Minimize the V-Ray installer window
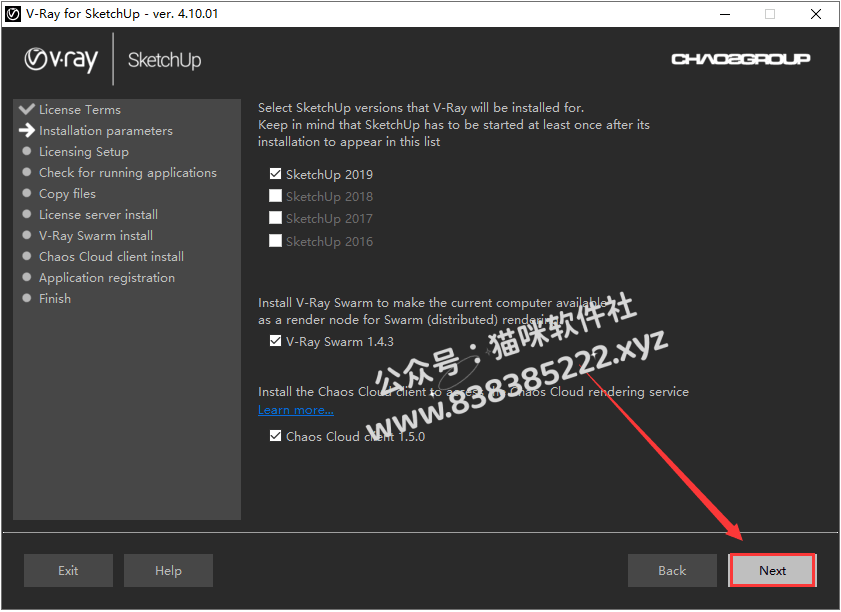 click(x=725, y=14)
